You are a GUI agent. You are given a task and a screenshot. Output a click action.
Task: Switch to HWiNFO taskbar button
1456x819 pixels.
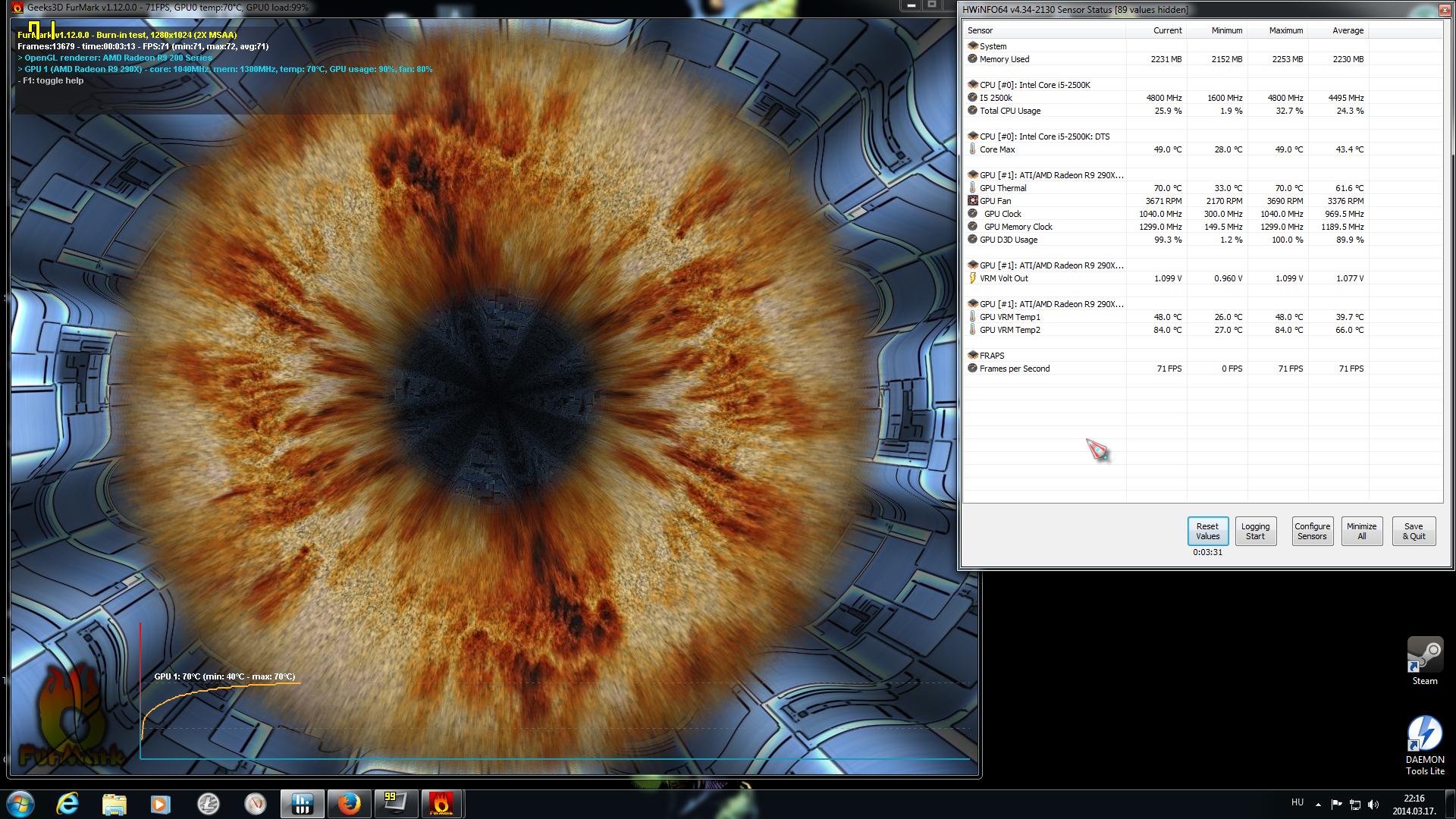click(303, 803)
